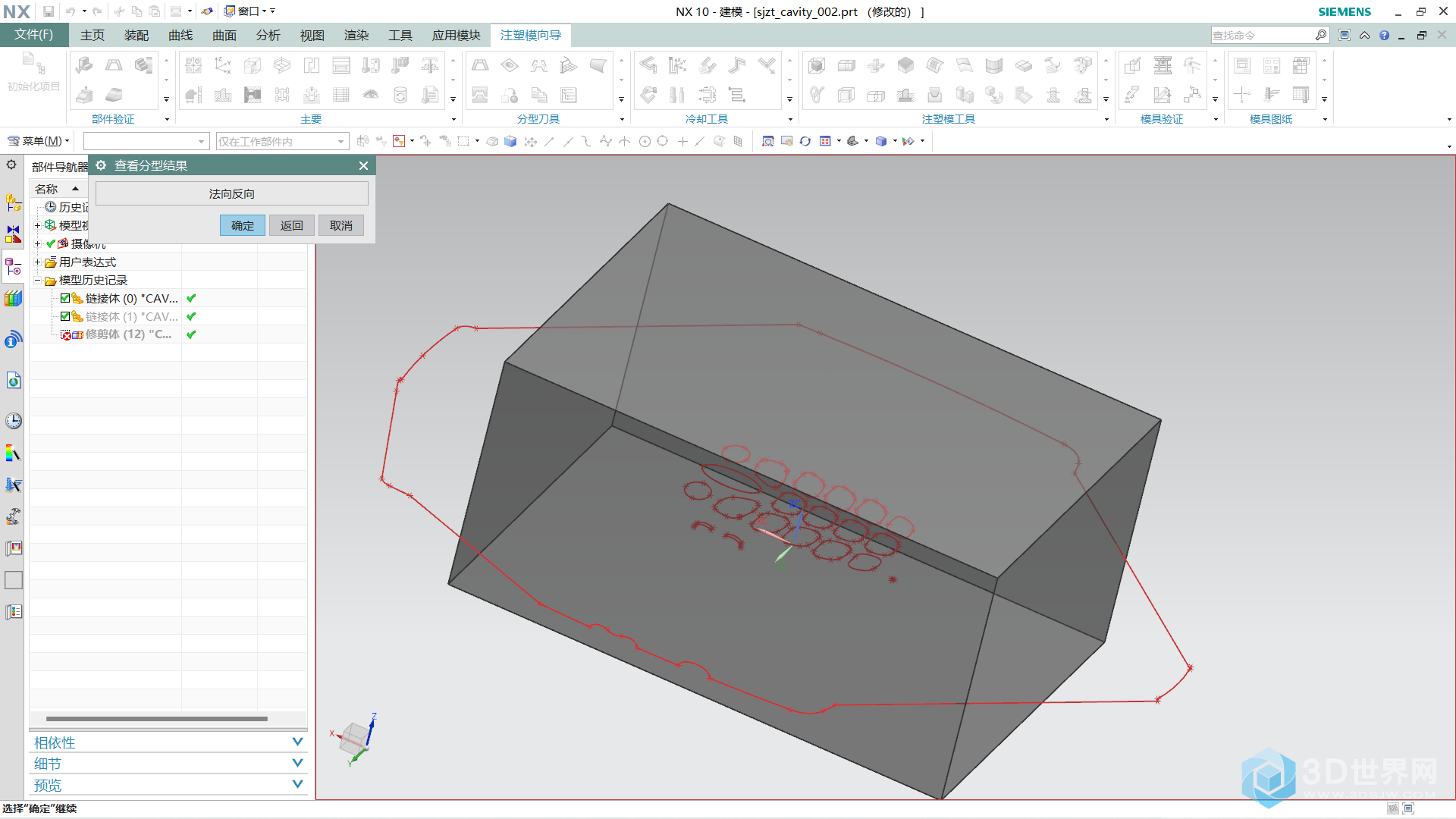Screen dimensions: 1456x819
Task: Click the Rotate view icon
Action: [805, 141]
